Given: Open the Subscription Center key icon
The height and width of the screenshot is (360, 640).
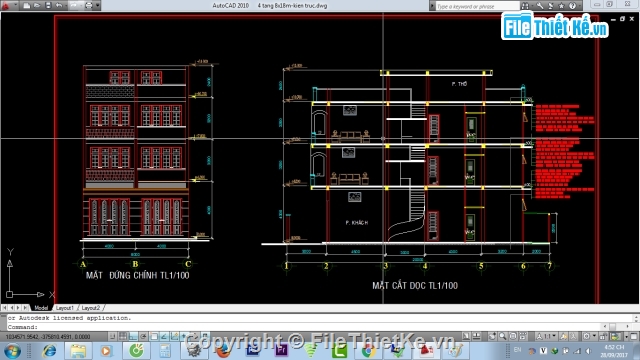Looking at the screenshot, I should 540,6.
